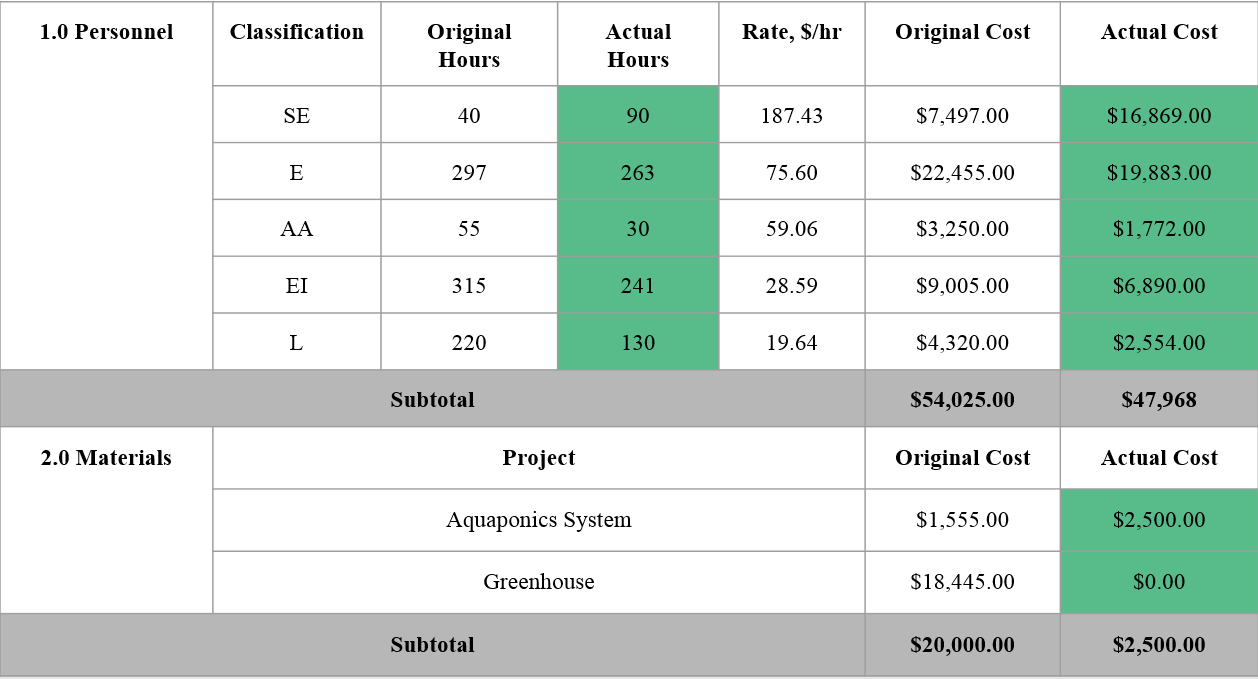Click the 187.43 SE rate cell
Viewport: 1258px width, 679px height.
[x=791, y=115]
